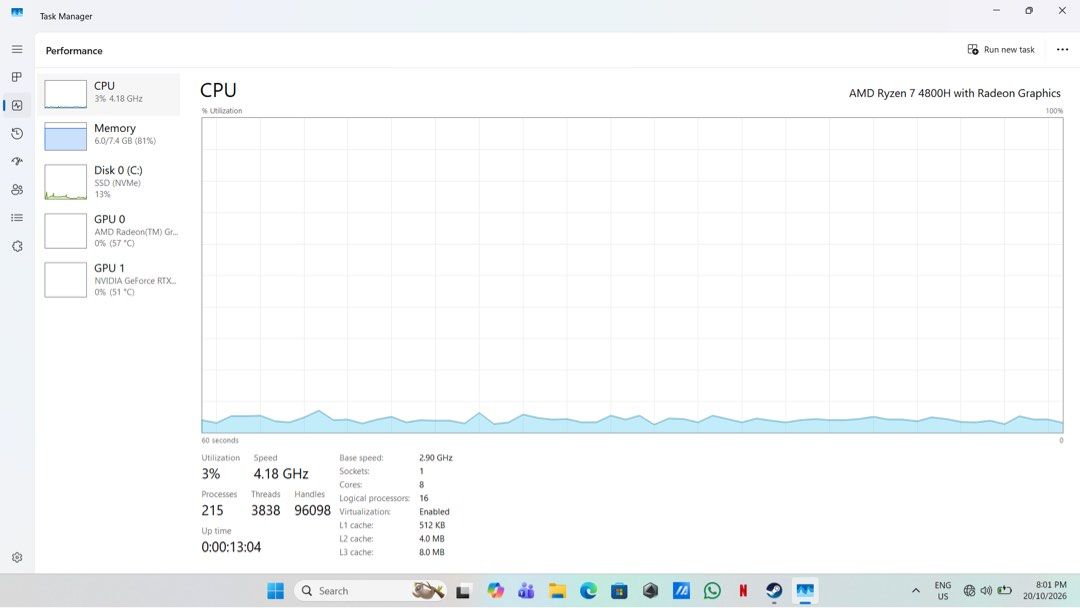The width and height of the screenshot is (1080, 608).
Task: Open Steam from the taskbar
Action: pyautogui.click(x=774, y=591)
